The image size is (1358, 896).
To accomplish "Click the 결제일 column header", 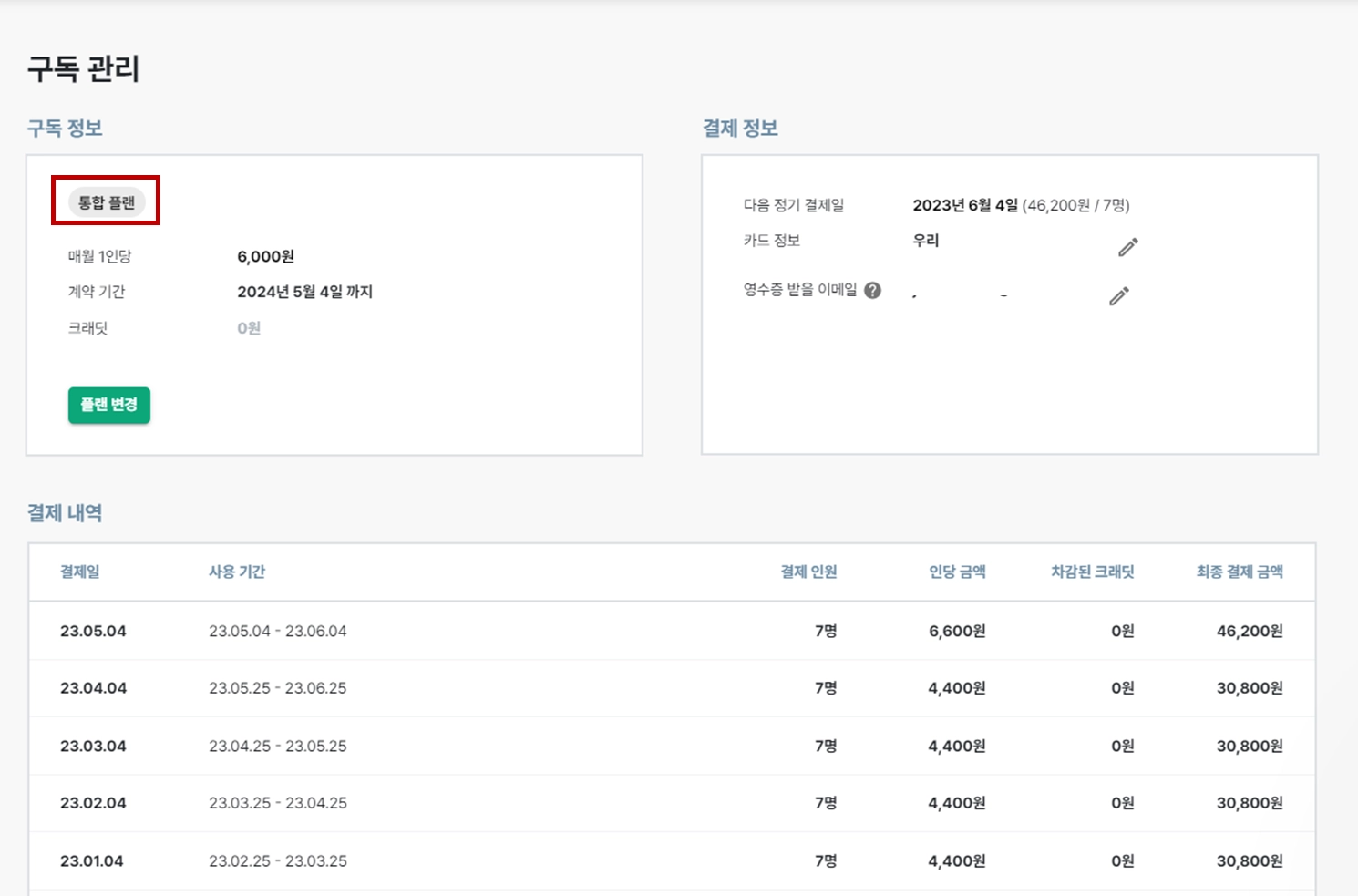I will pos(80,572).
